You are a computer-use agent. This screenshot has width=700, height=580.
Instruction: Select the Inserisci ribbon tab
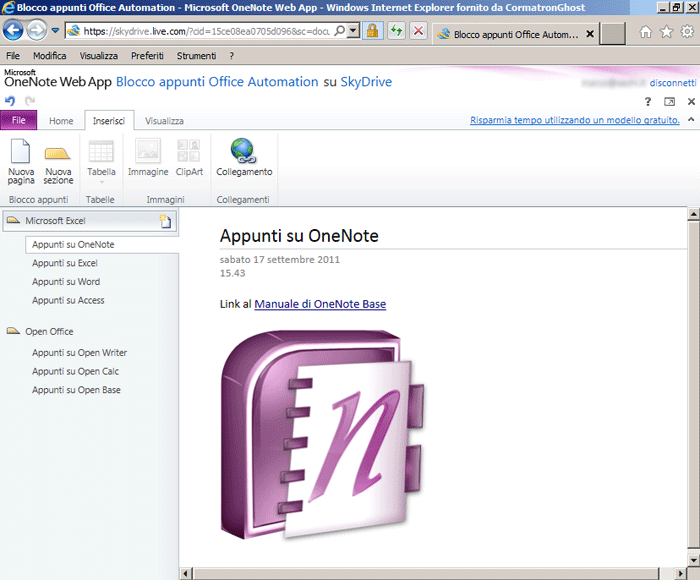tap(109, 121)
